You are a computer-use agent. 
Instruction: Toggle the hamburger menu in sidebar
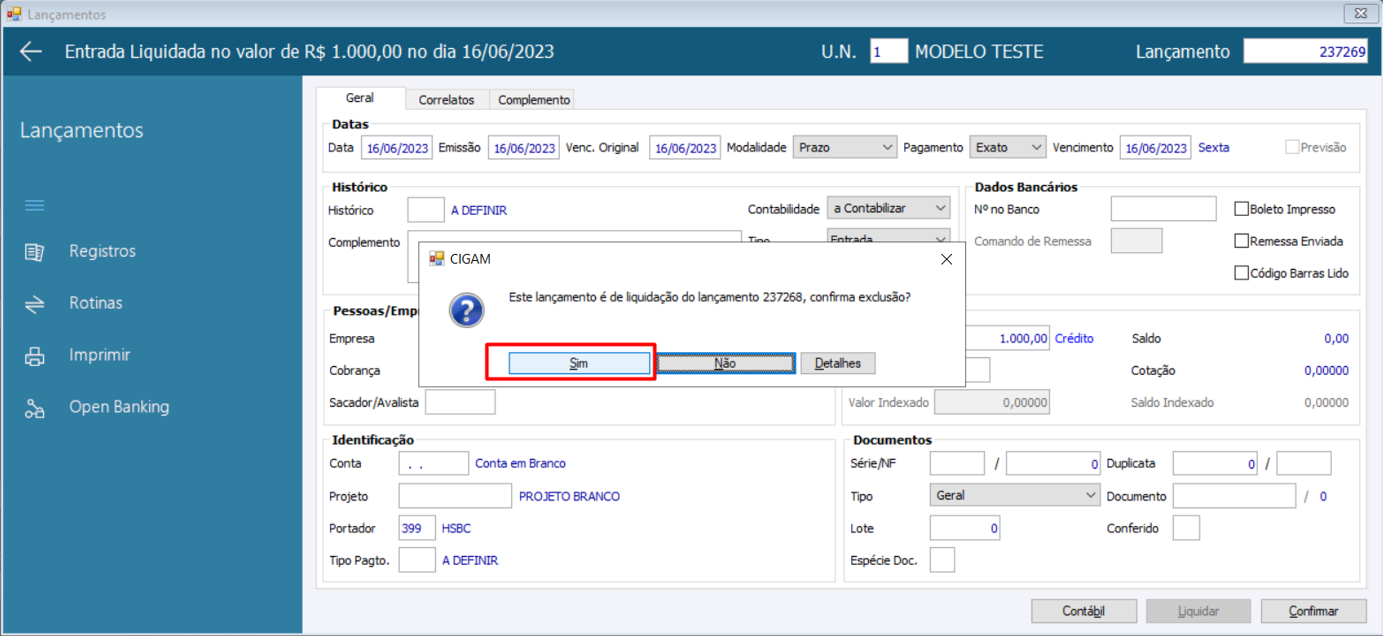(x=35, y=205)
